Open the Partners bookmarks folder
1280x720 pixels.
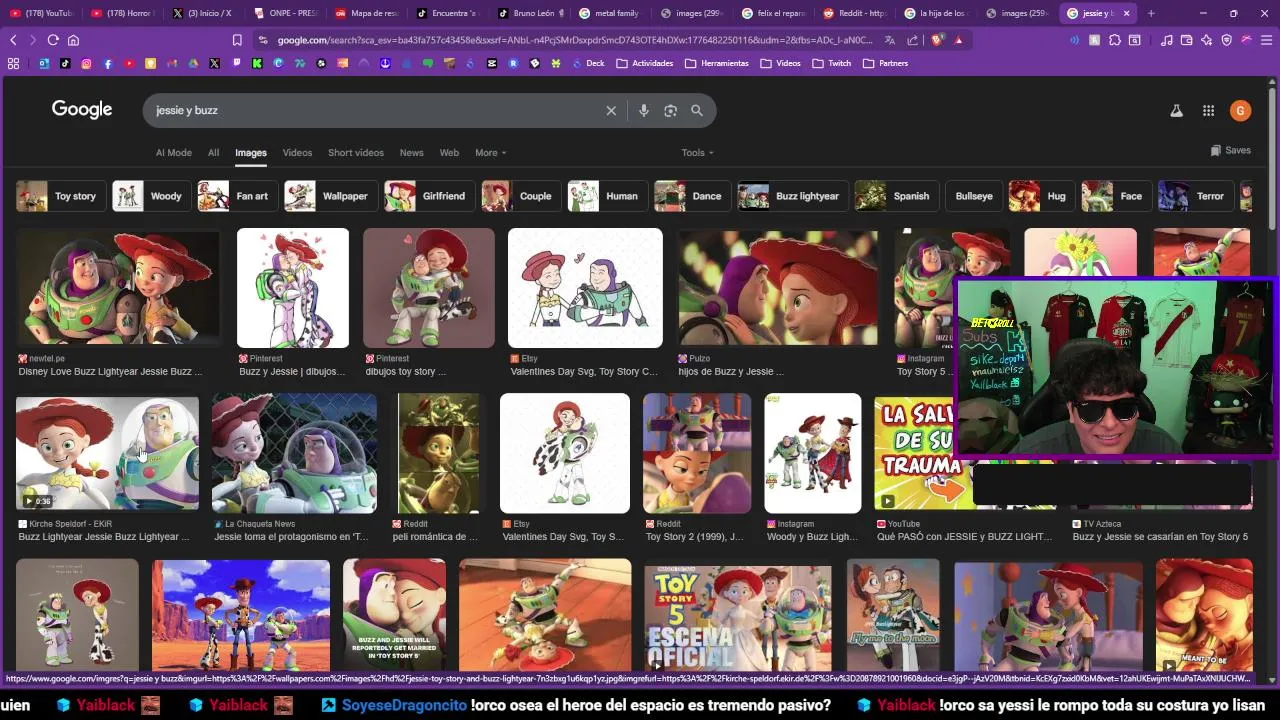click(886, 63)
